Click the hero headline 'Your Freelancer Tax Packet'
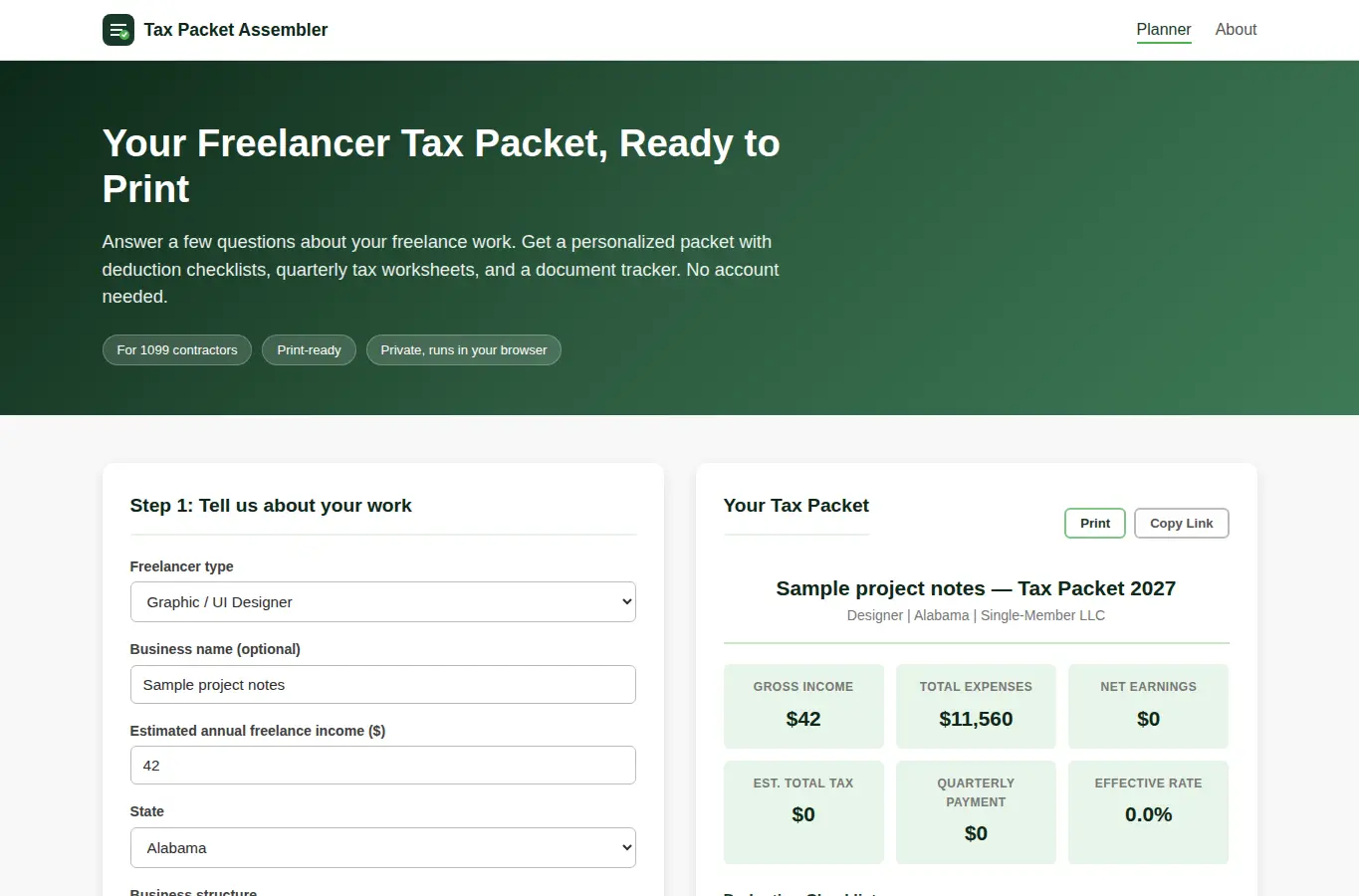Screen dimensions: 1359x896 click(x=441, y=166)
